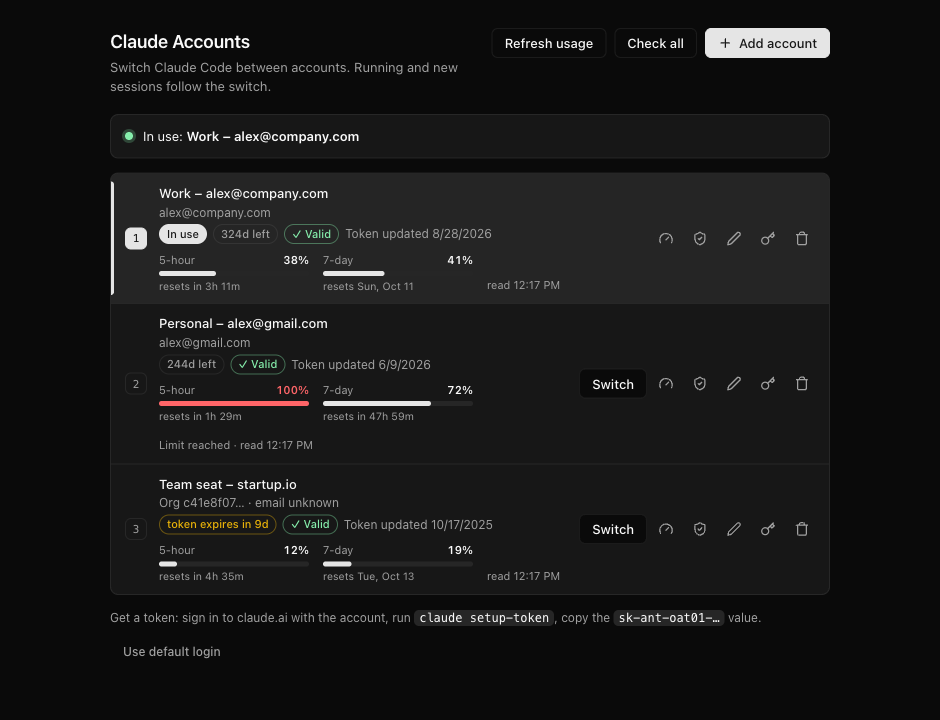The image size is (940, 720).
Task: Click the trash delete icon for Personal account
Action: tap(802, 384)
